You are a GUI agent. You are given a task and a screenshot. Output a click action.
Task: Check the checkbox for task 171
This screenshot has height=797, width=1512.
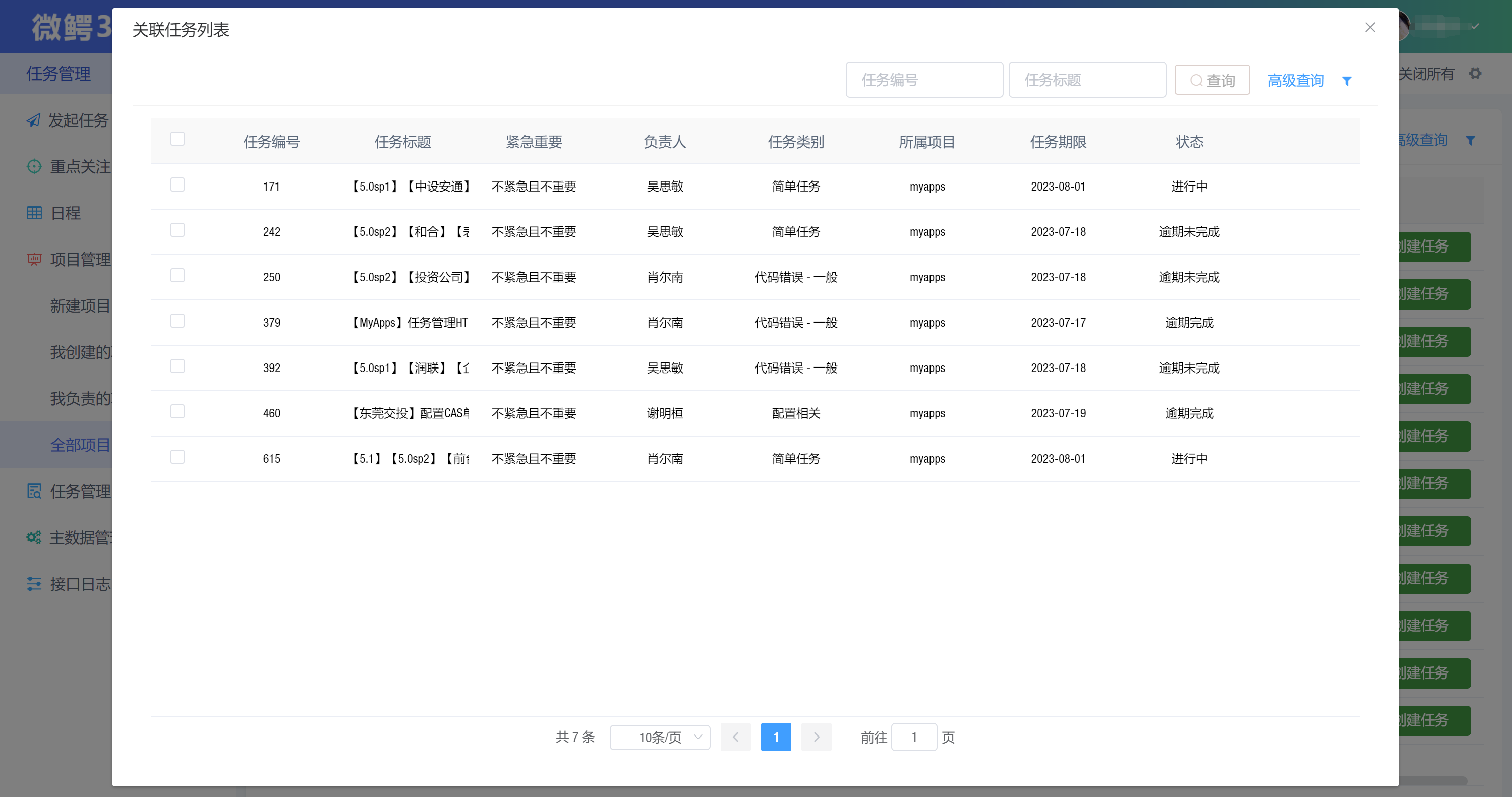(x=177, y=185)
